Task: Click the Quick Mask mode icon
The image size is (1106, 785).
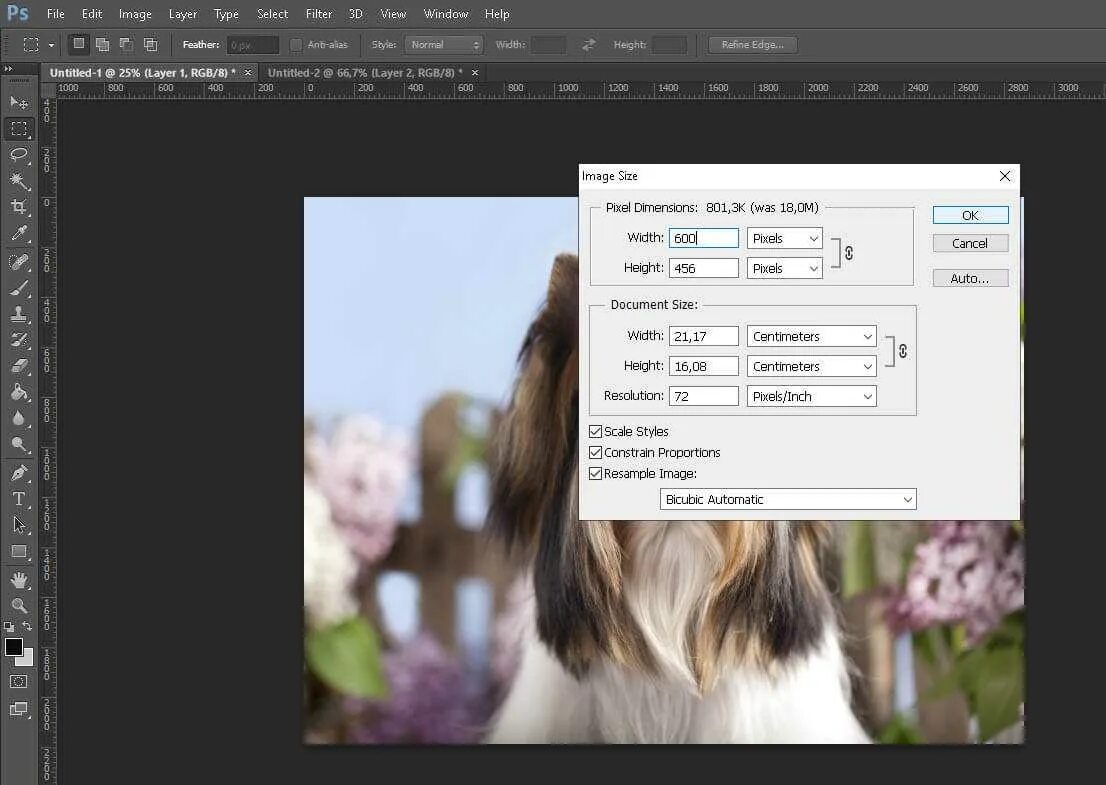Action: tap(19, 681)
